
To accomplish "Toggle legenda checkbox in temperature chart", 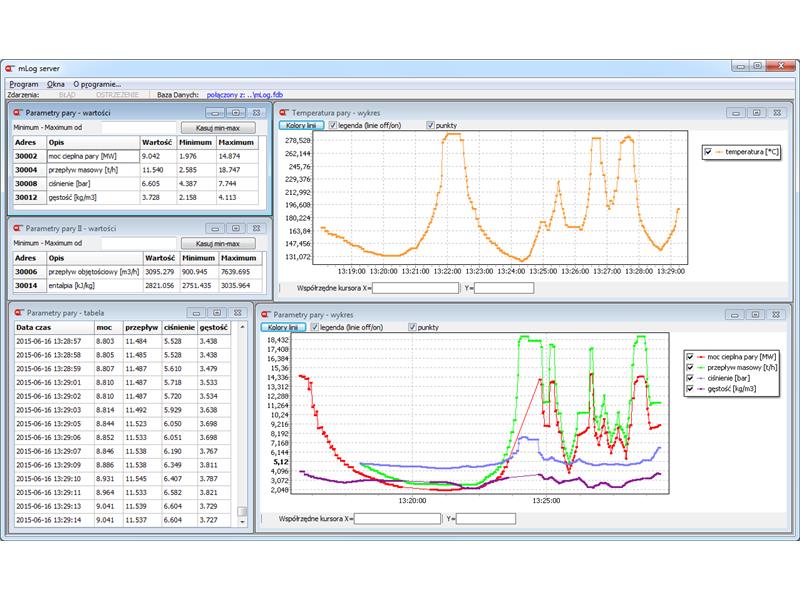I will [334, 126].
